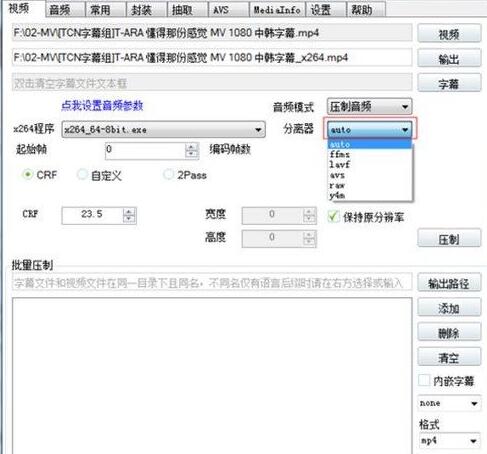Click the CRF 23.5 value field
Image resolution: width=487 pixels, height=454 pixels.
pyautogui.click(x=93, y=215)
